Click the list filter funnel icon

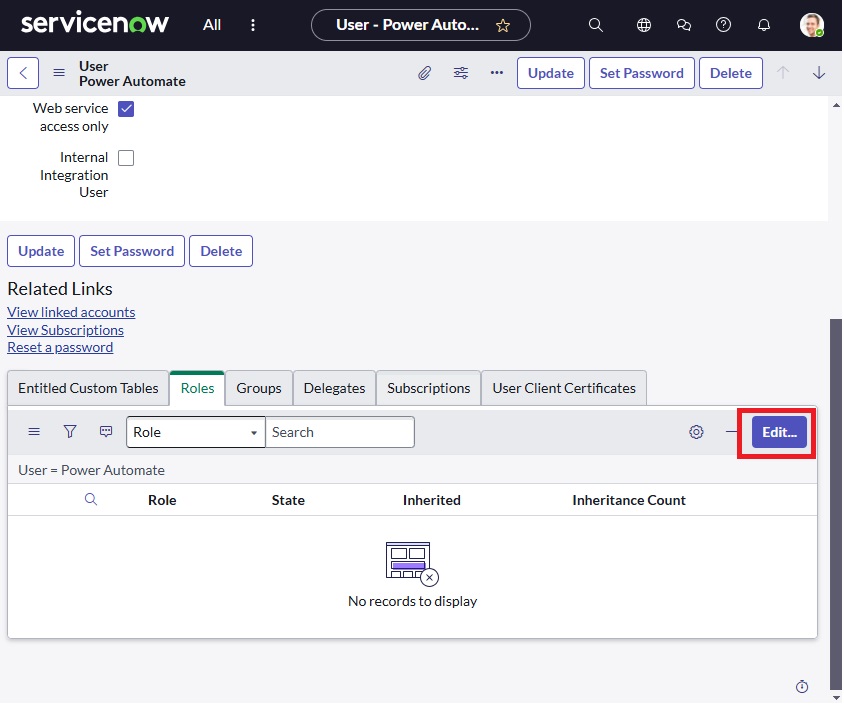point(70,432)
